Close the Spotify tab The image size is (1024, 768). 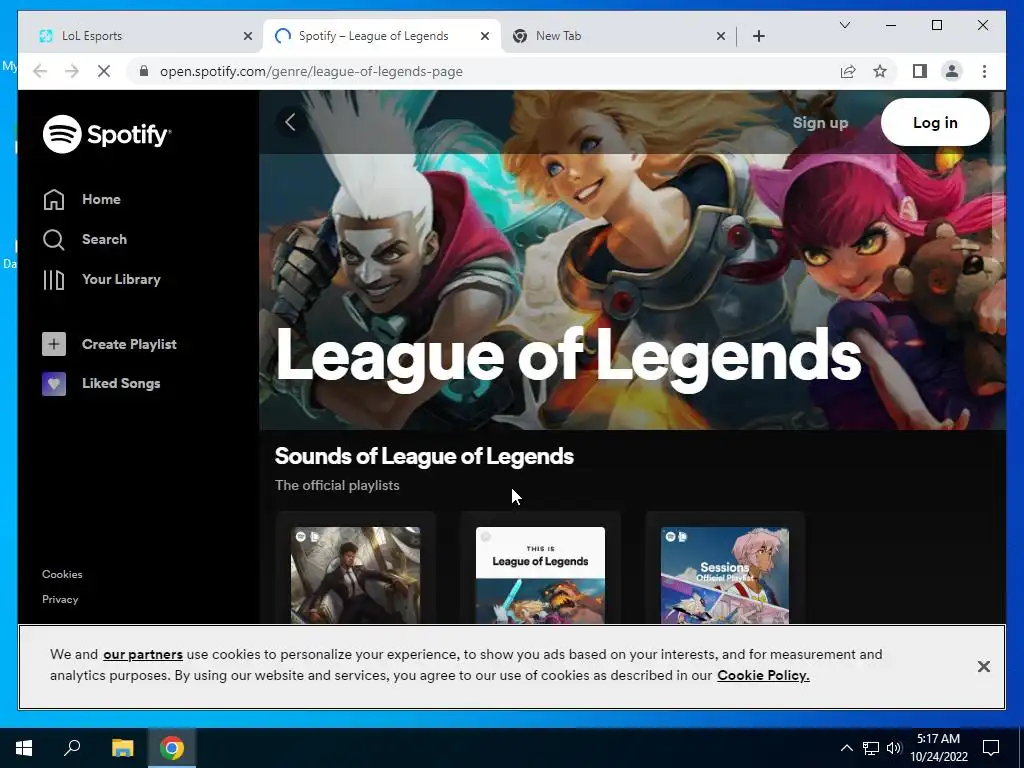[x=485, y=36]
